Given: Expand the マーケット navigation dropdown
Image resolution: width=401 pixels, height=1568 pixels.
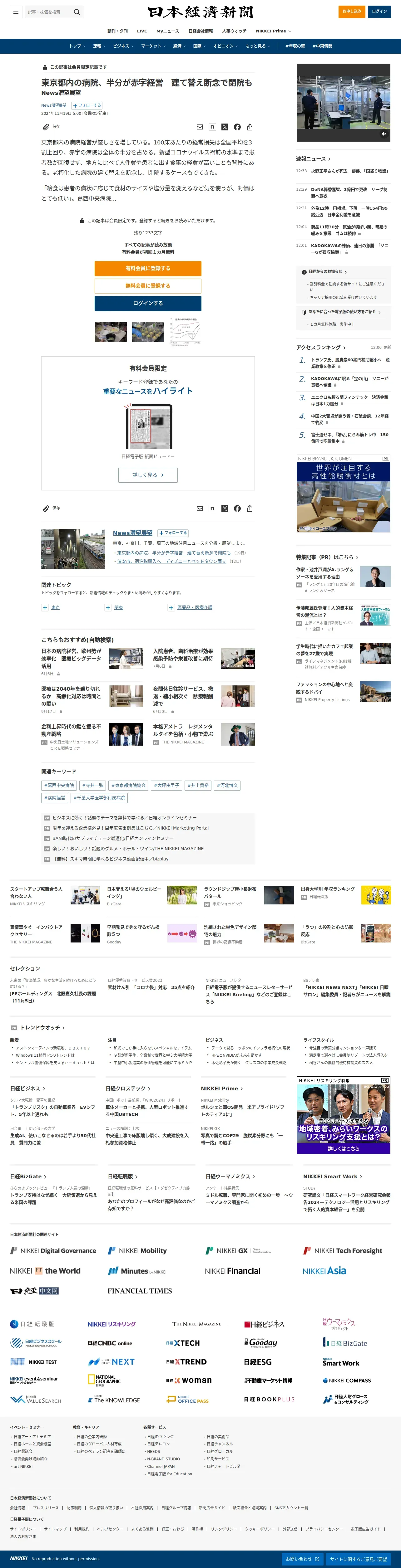Looking at the screenshot, I should pyautogui.click(x=153, y=46).
